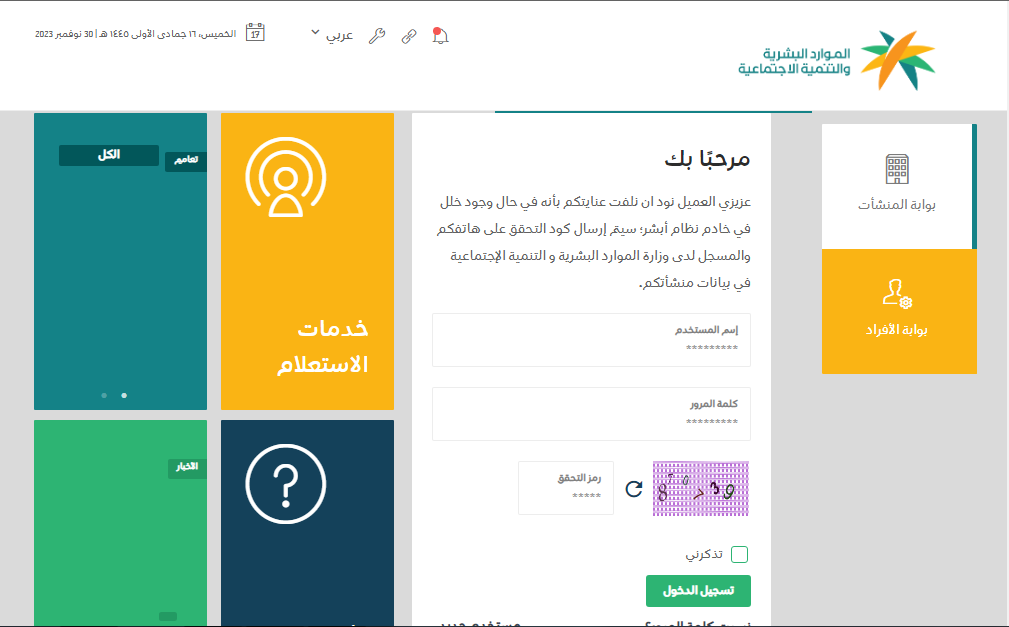Click the رمز التحقق verification code field
This screenshot has width=1009, height=627.
[566, 488]
